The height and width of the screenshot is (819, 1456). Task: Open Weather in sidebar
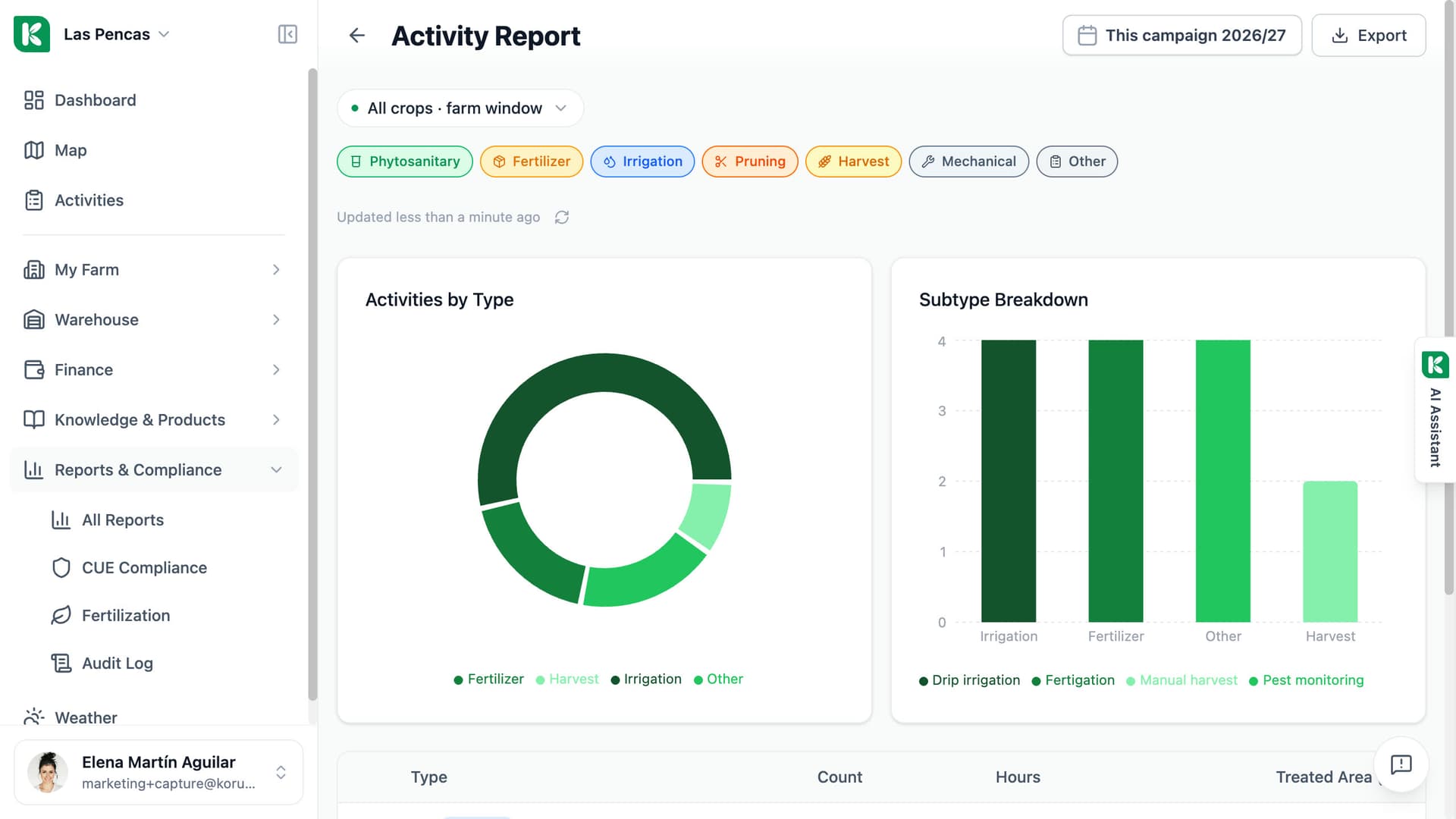pyautogui.click(x=155, y=717)
